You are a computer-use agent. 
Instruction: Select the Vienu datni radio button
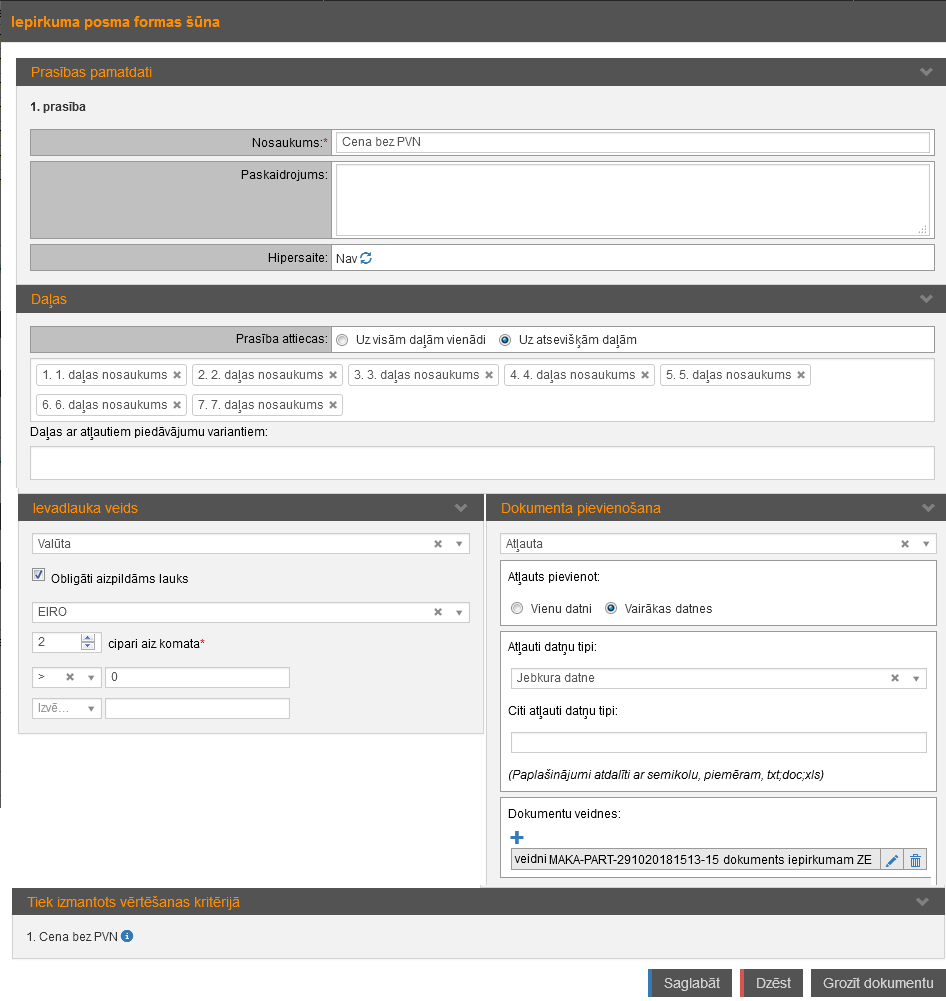pyautogui.click(x=517, y=608)
